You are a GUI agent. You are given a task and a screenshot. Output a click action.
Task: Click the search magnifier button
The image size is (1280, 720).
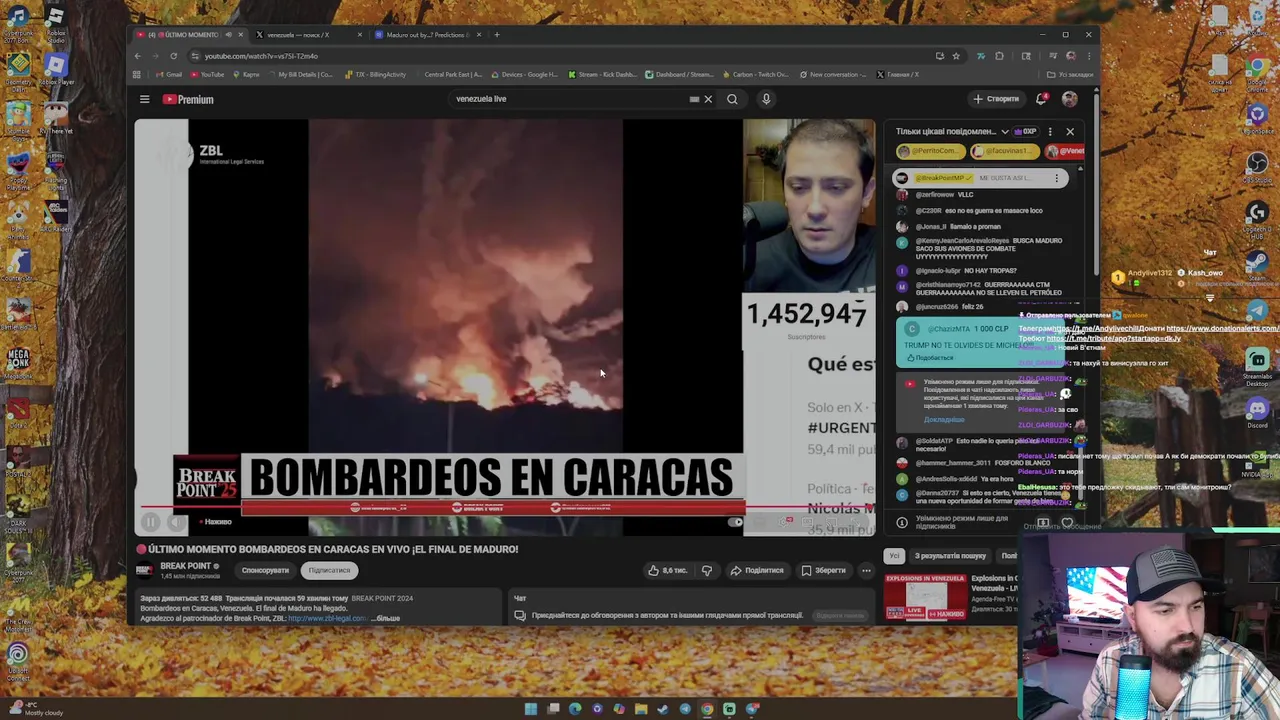coord(732,99)
